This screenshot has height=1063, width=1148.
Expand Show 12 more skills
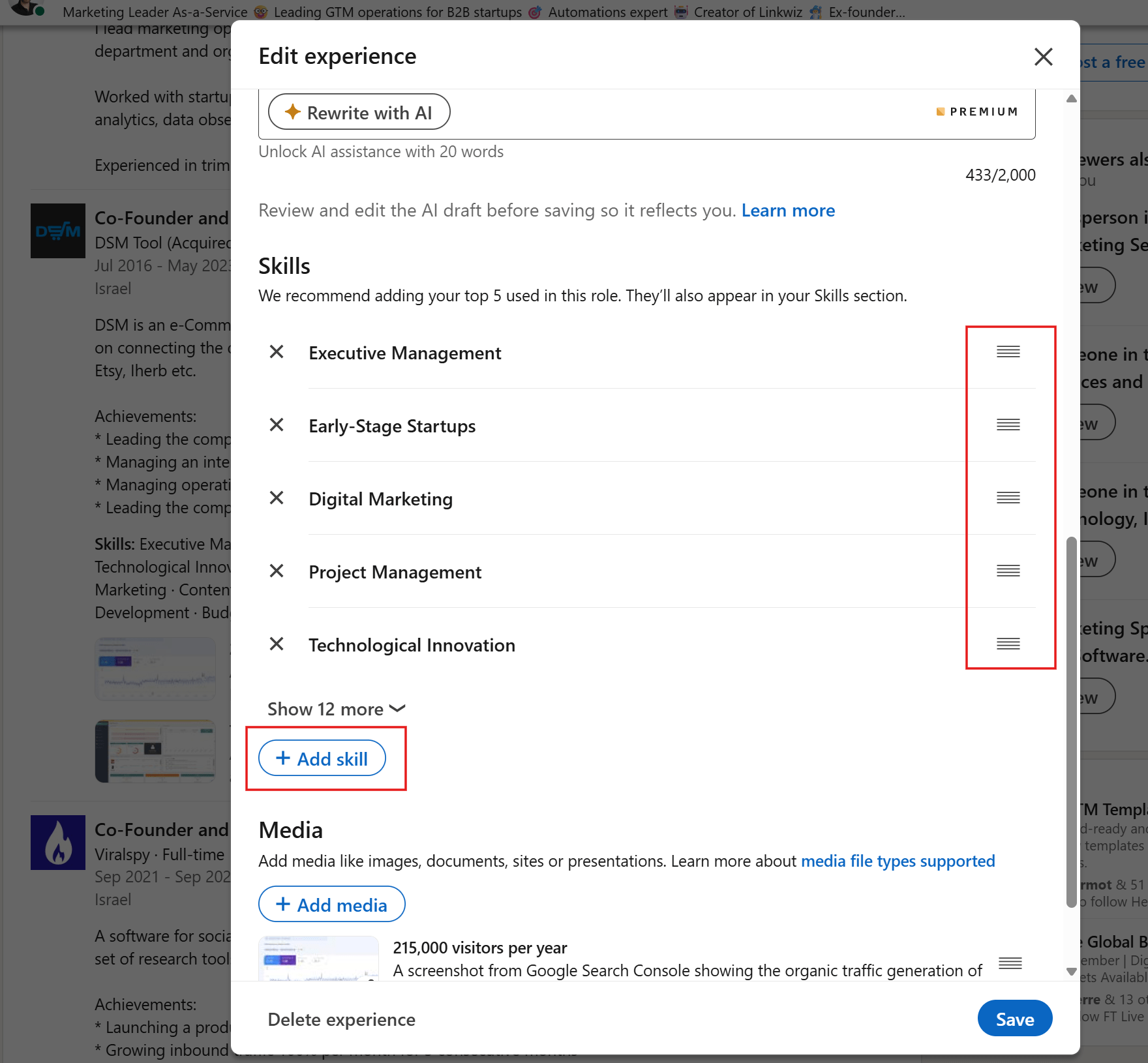pyautogui.click(x=337, y=709)
